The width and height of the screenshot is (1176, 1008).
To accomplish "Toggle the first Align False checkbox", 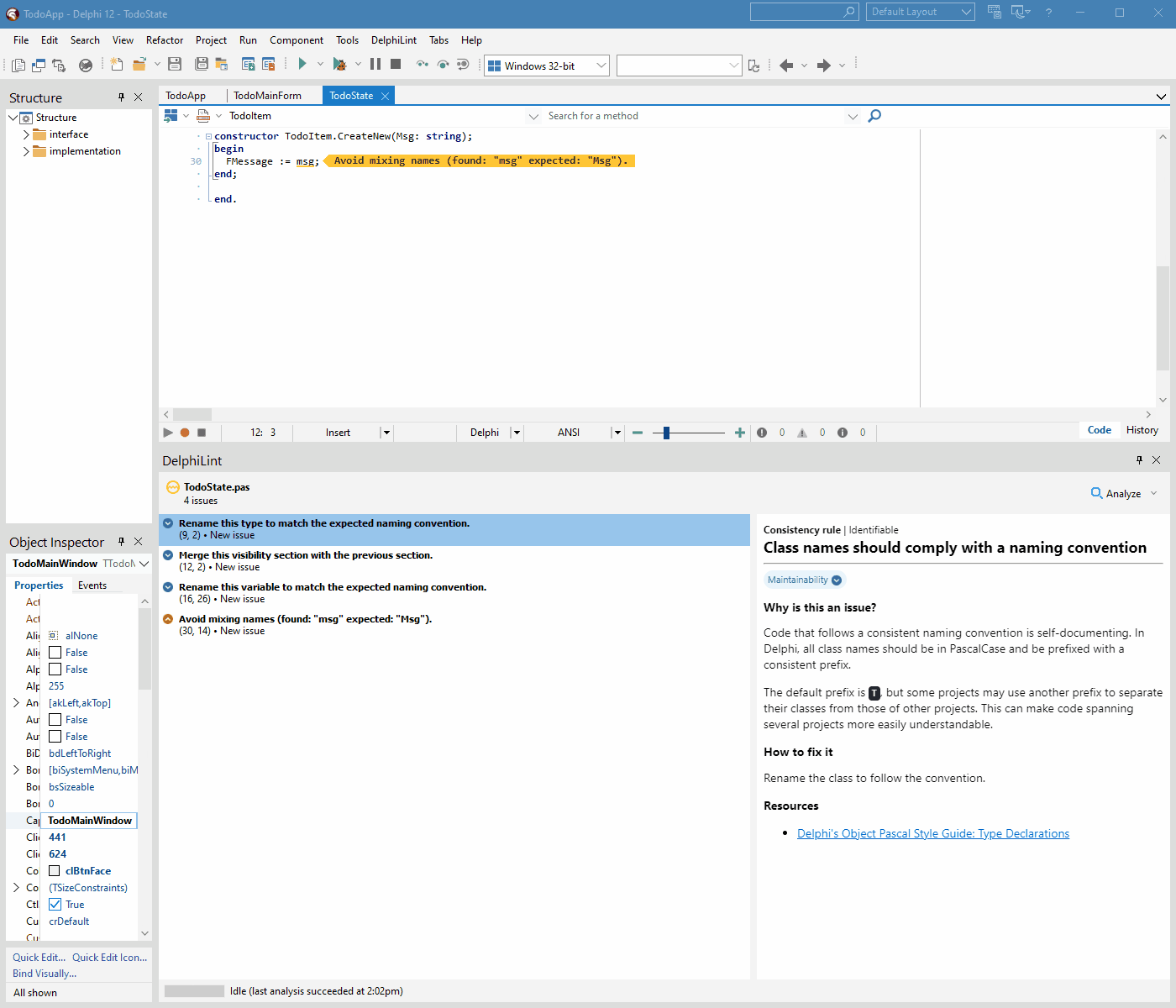I will [55, 653].
